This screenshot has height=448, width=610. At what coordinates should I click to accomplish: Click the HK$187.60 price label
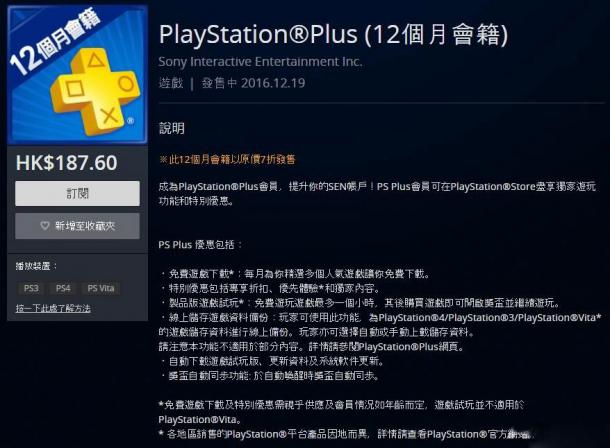pyautogui.click(x=66, y=163)
